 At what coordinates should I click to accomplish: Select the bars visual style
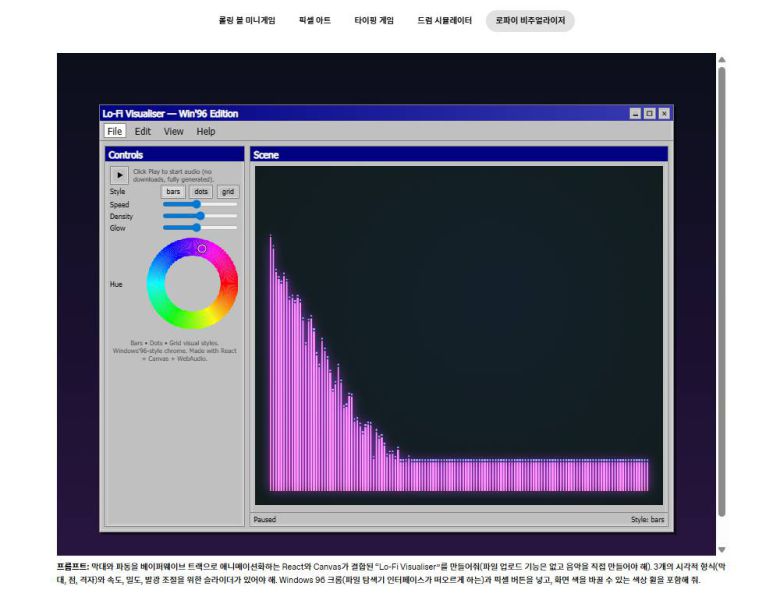click(174, 191)
